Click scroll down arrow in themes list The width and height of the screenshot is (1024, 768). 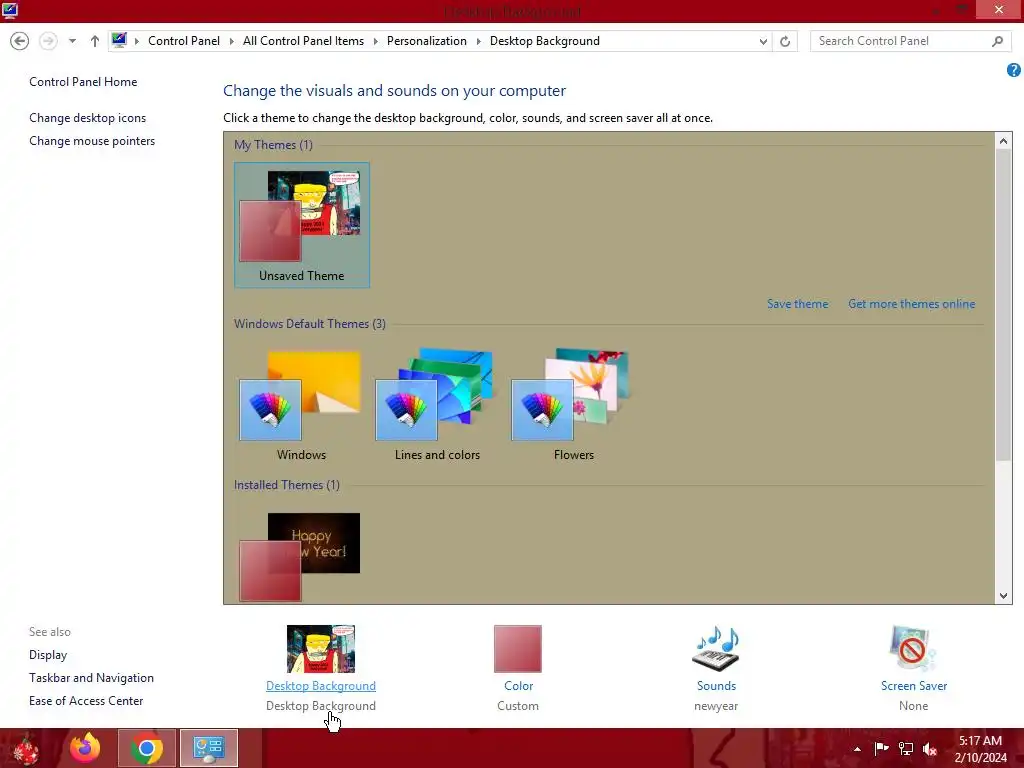[x=1004, y=596]
